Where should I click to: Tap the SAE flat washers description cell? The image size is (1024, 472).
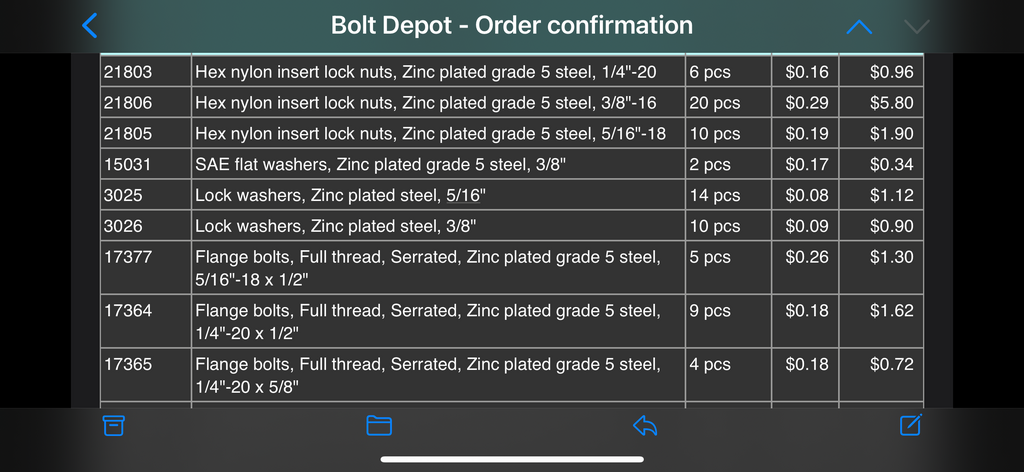[x=438, y=165]
